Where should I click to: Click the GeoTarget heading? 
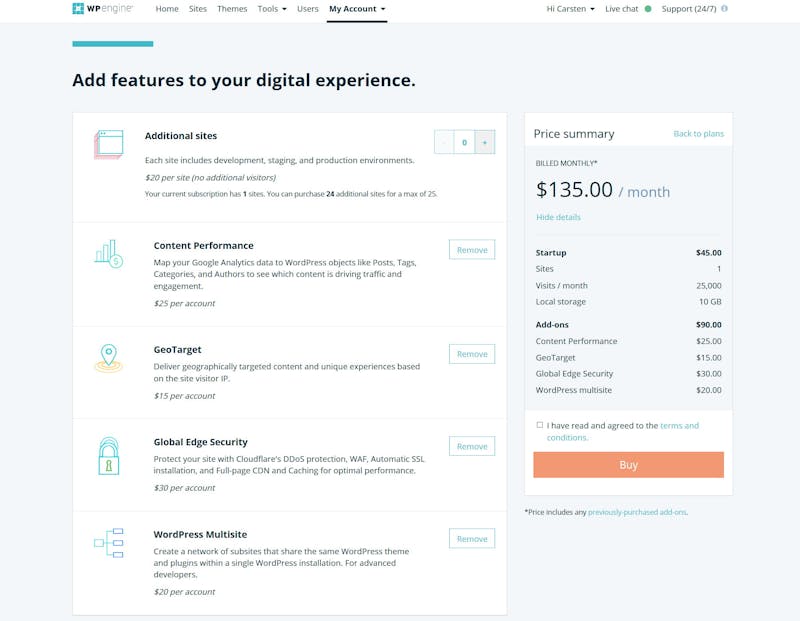(x=178, y=350)
